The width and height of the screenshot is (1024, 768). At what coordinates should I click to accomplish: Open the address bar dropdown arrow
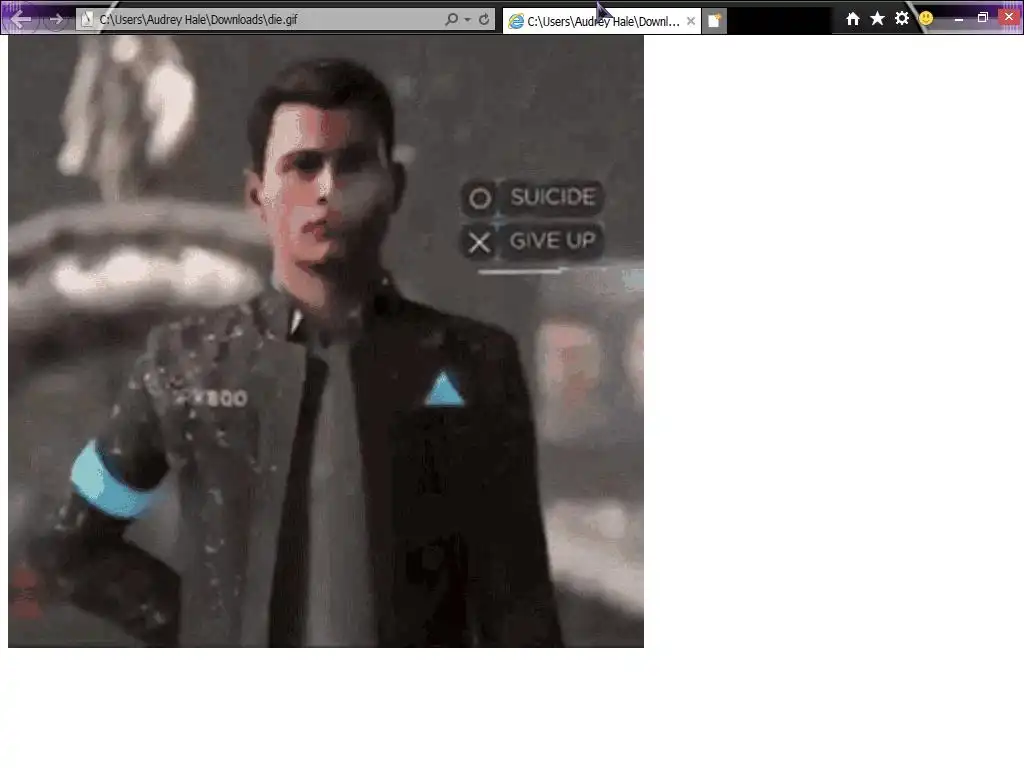click(468, 20)
